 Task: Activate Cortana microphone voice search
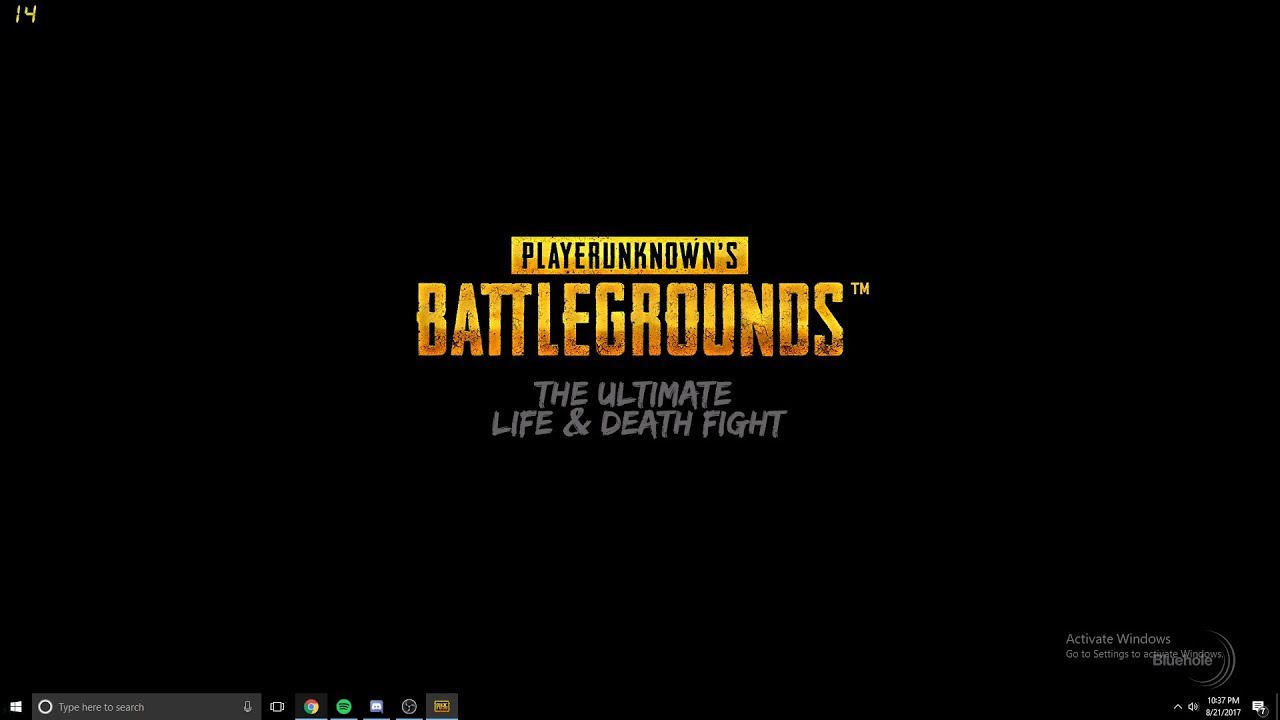247,706
